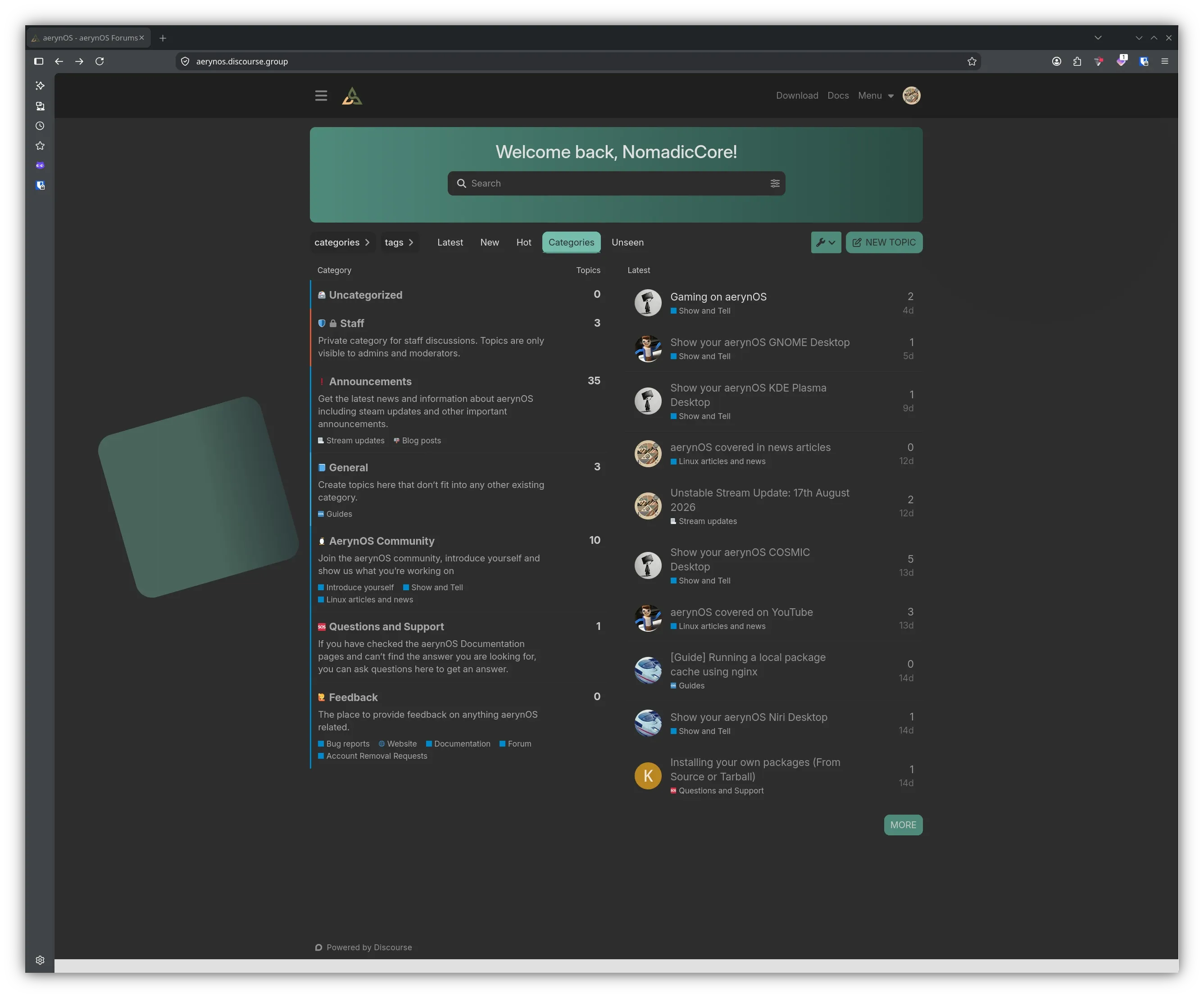Open AerynOS Community category
This screenshot has height=998, width=1204.
pyautogui.click(x=381, y=541)
